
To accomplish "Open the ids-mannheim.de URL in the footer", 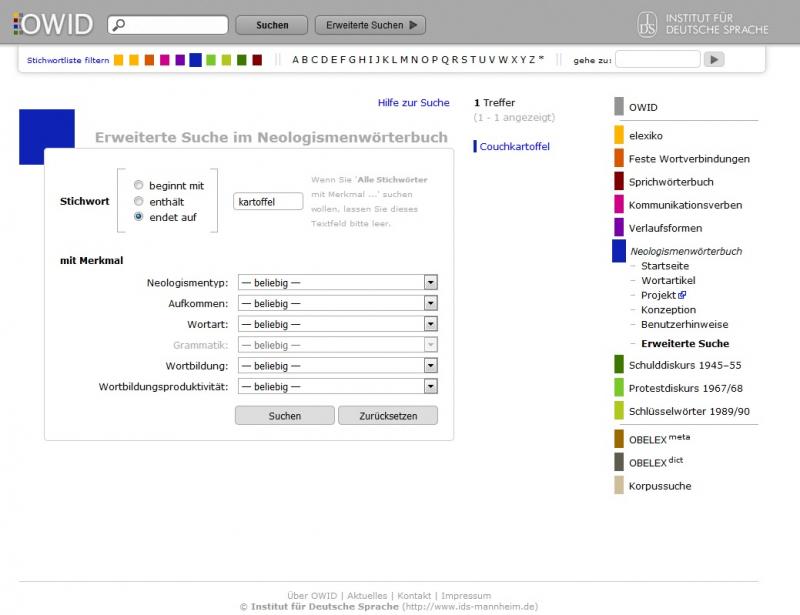I will (x=470, y=607).
